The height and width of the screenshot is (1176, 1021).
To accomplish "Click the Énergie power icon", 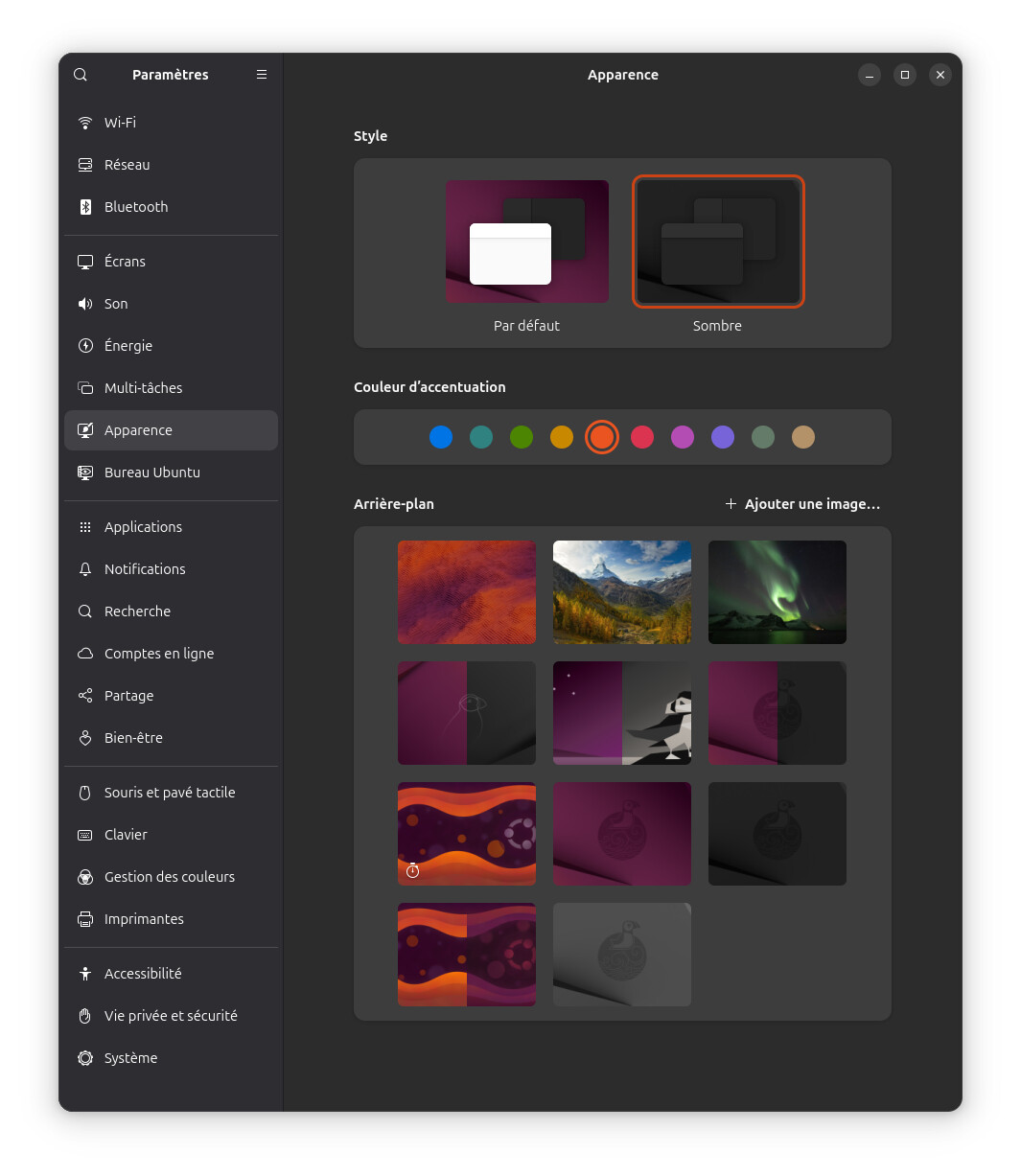I will (85, 346).
